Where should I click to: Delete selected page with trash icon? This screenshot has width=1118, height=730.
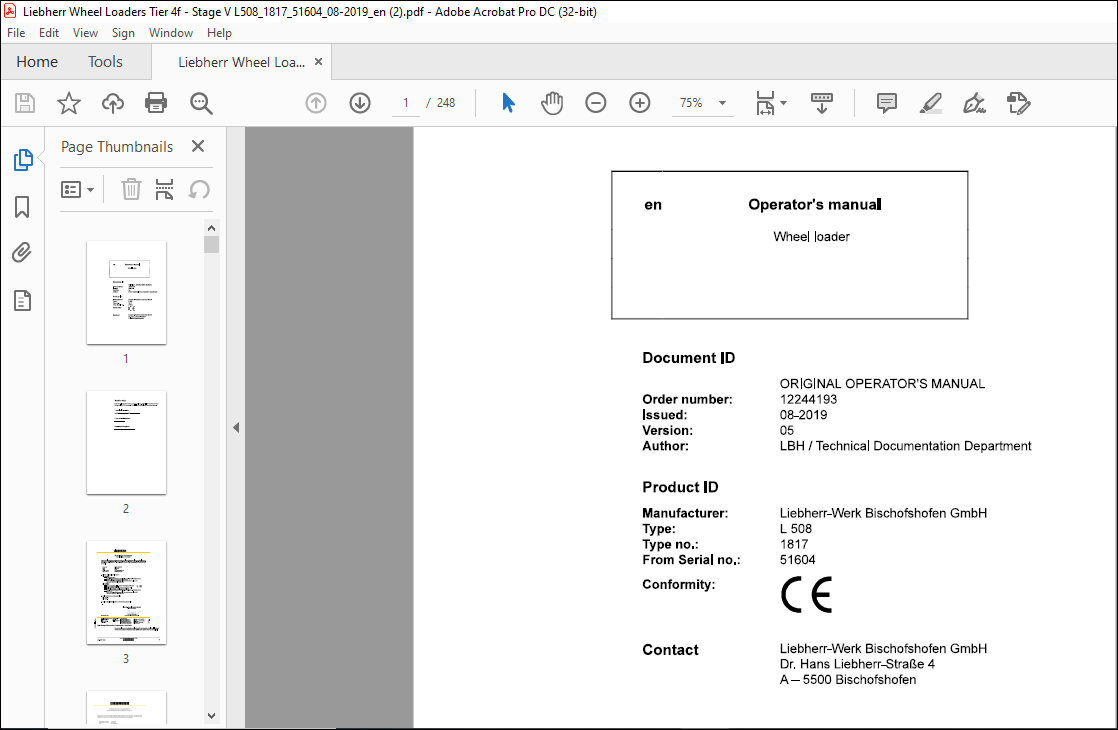click(x=131, y=190)
